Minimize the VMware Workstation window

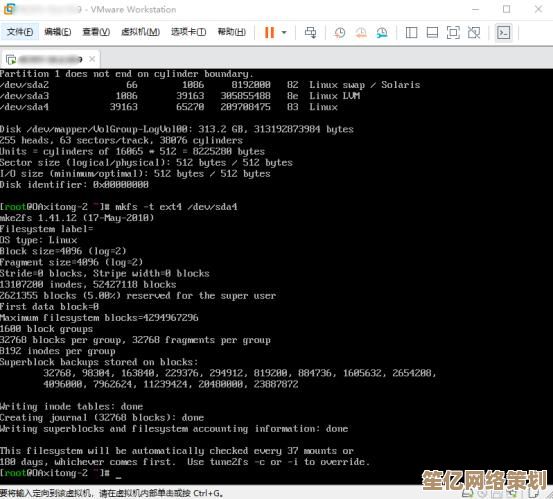(476, 10)
